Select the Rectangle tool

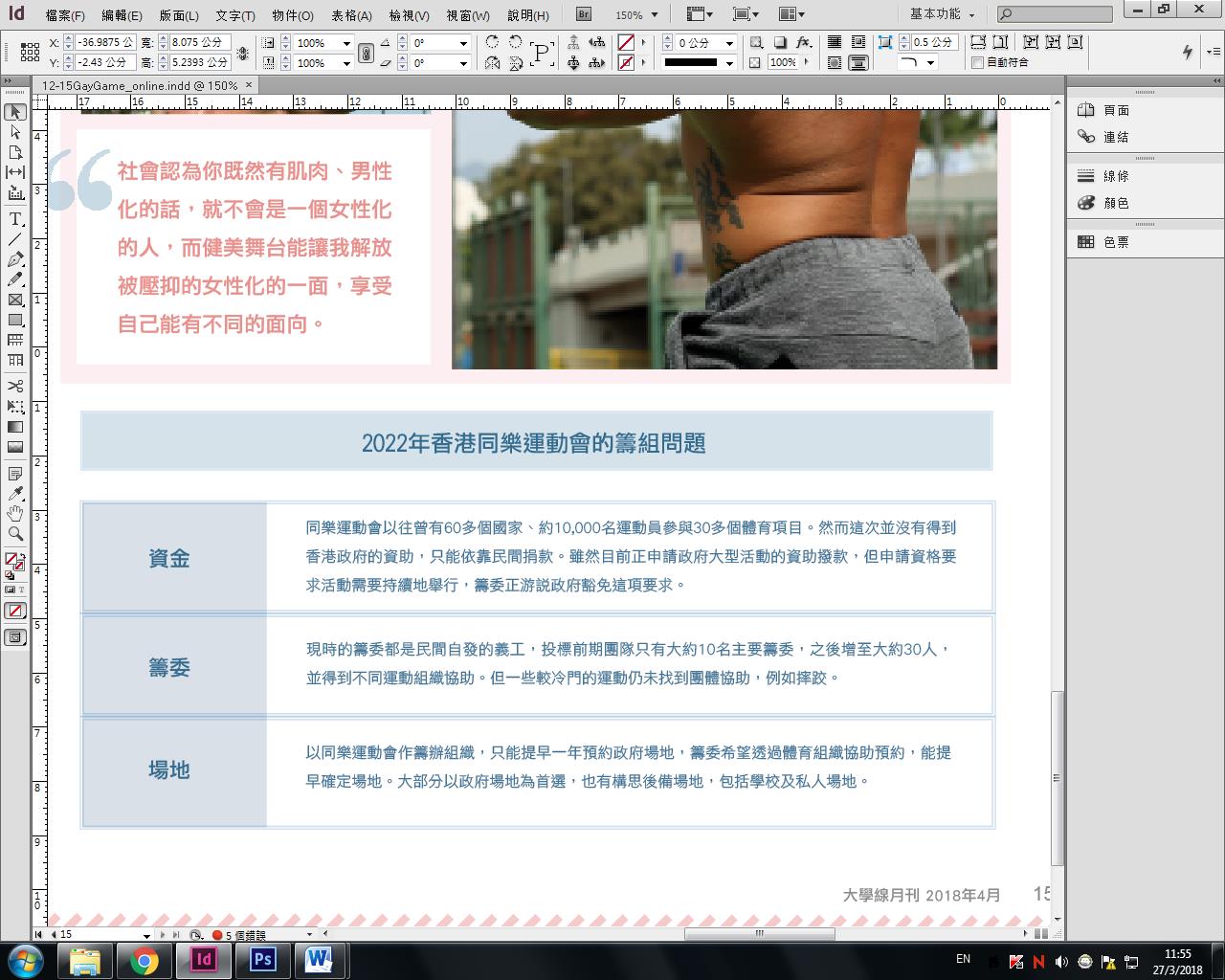tap(15, 320)
